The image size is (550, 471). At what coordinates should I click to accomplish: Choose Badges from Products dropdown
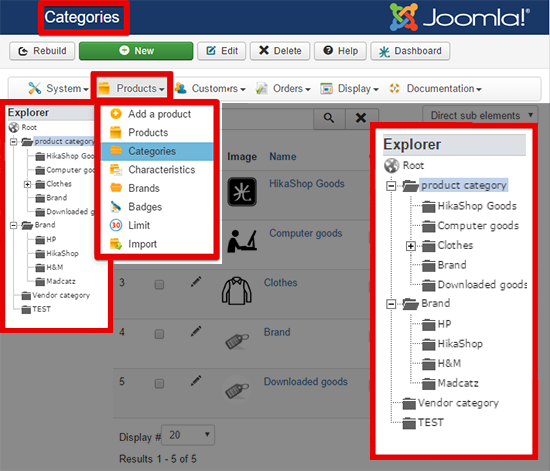pyautogui.click(x=157, y=207)
